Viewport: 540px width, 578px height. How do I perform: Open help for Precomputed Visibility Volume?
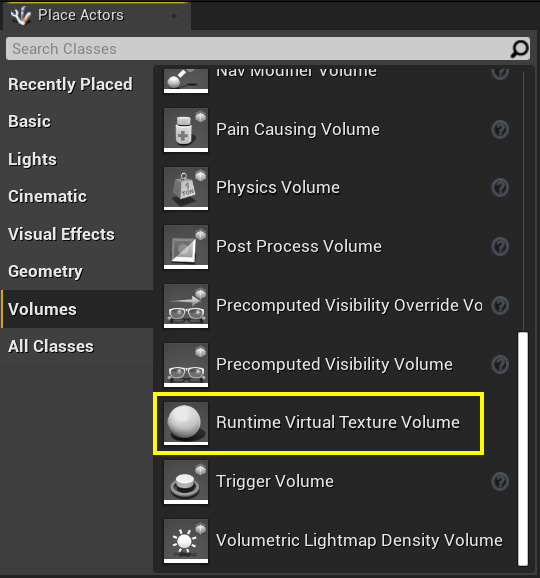500,364
